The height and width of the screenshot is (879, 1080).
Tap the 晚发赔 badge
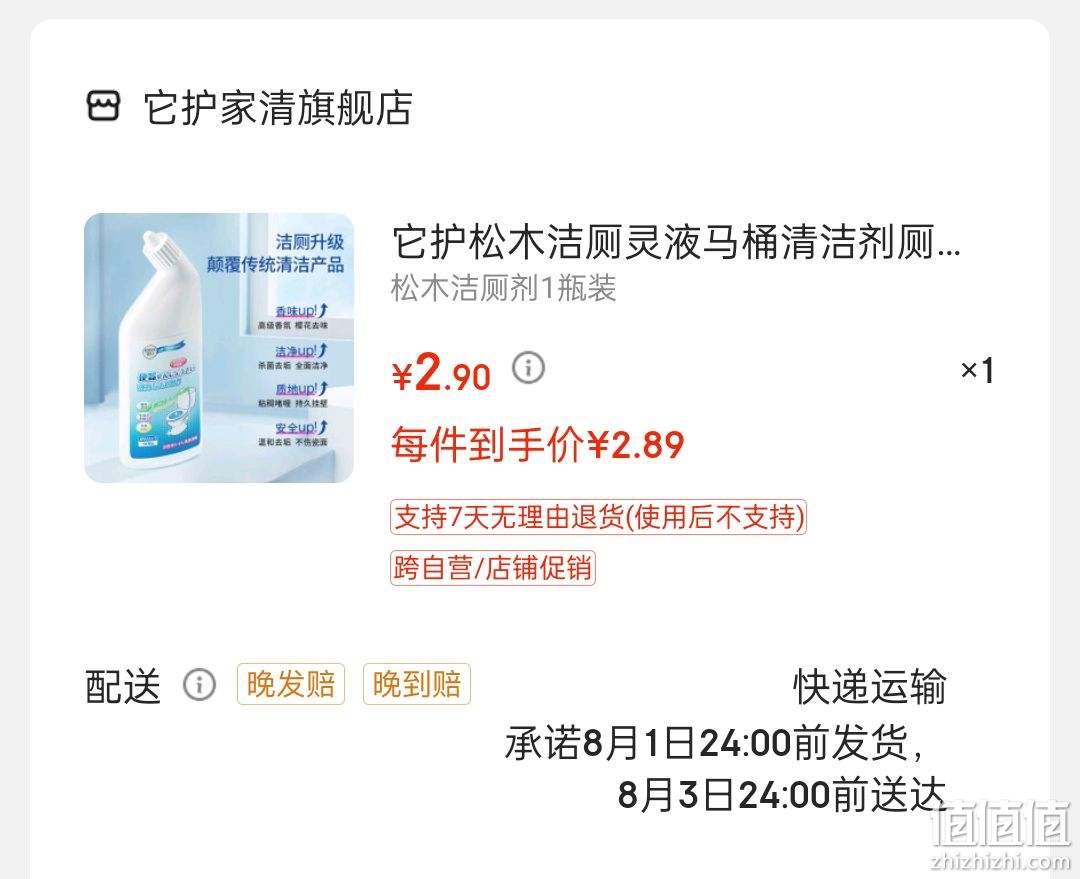pos(291,684)
